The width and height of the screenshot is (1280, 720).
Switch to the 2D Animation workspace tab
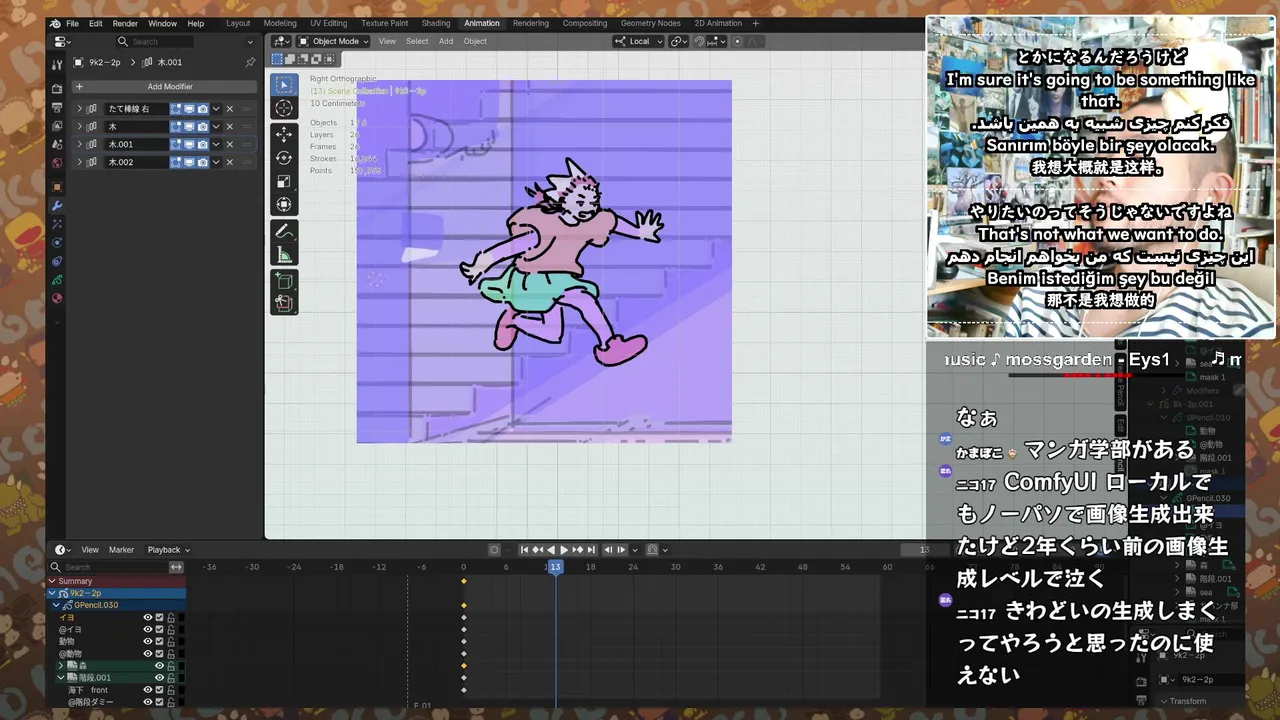pos(718,23)
